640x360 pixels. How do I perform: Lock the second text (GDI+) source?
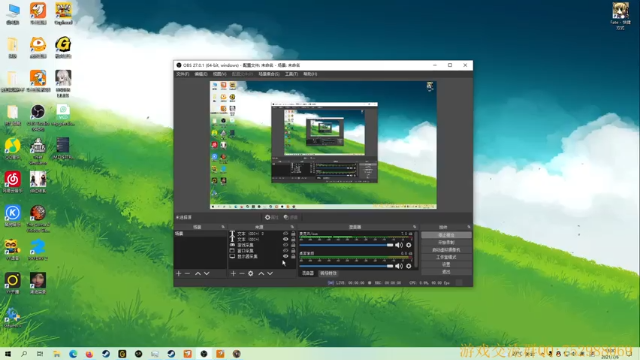click(293, 239)
